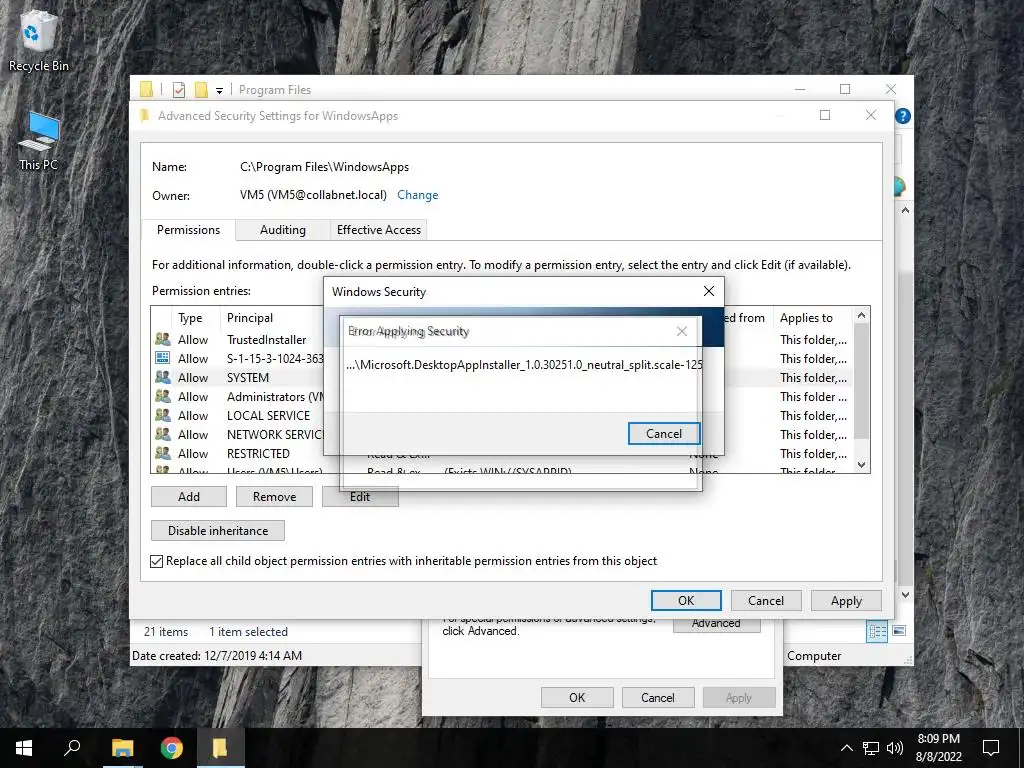1024x768 pixels.
Task: Click new folder quick access icon in title bar
Action: click(x=201, y=89)
